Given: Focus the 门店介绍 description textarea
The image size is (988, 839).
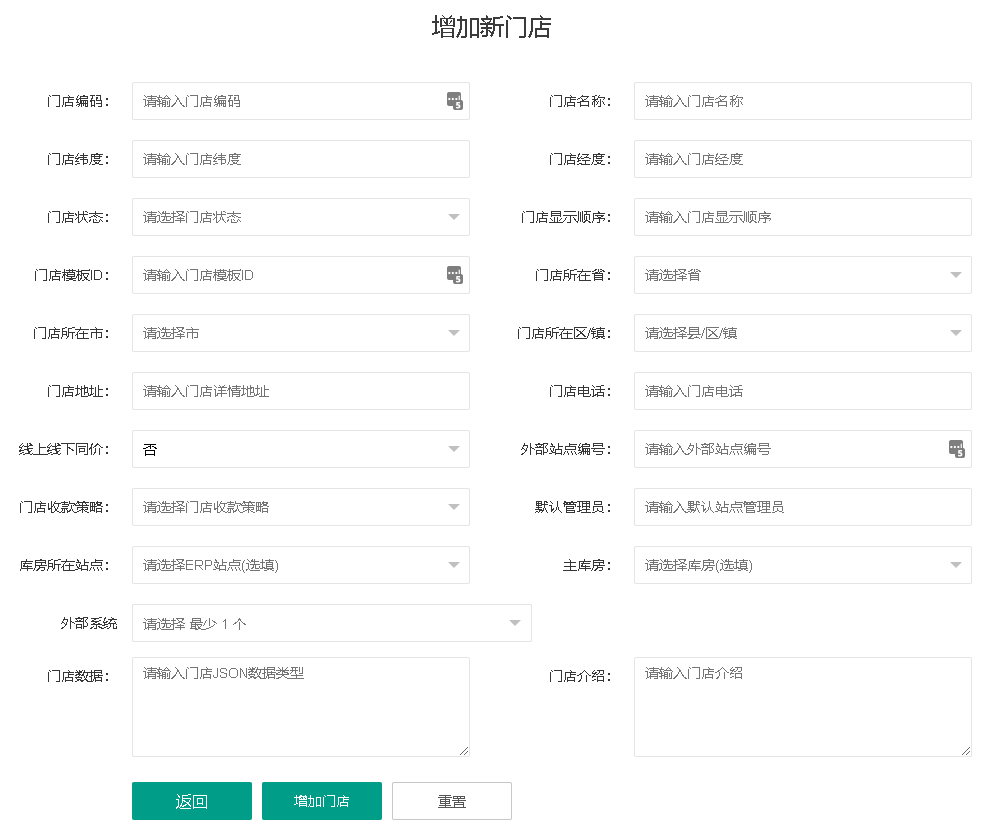Looking at the screenshot, I should (x=802, y=707).
